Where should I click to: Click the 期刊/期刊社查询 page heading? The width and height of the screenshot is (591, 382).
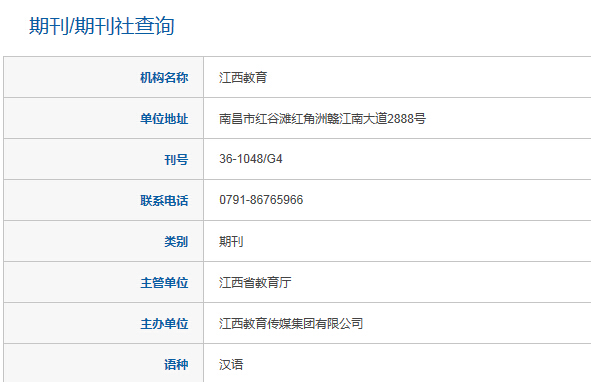(x=102, y=26)
